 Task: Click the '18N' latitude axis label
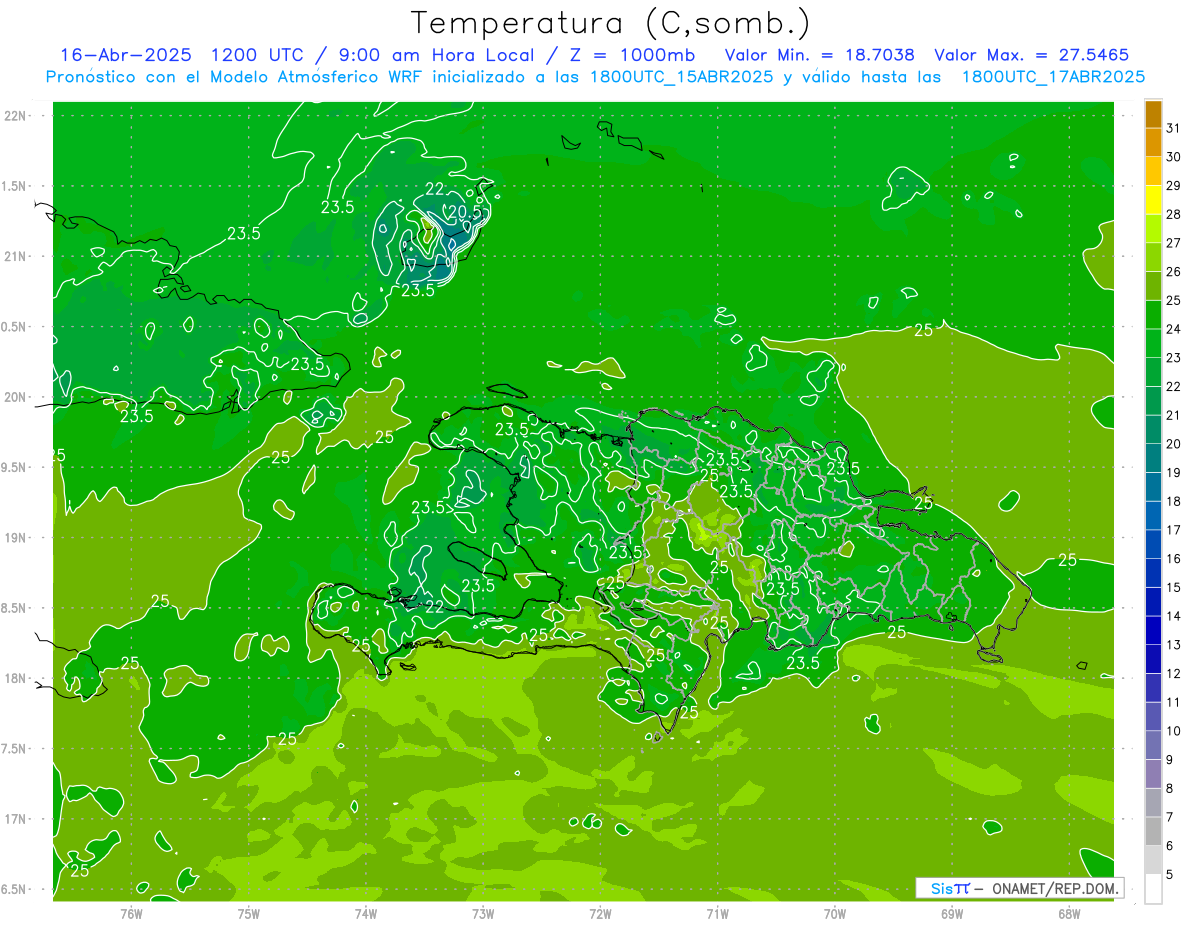16,678
